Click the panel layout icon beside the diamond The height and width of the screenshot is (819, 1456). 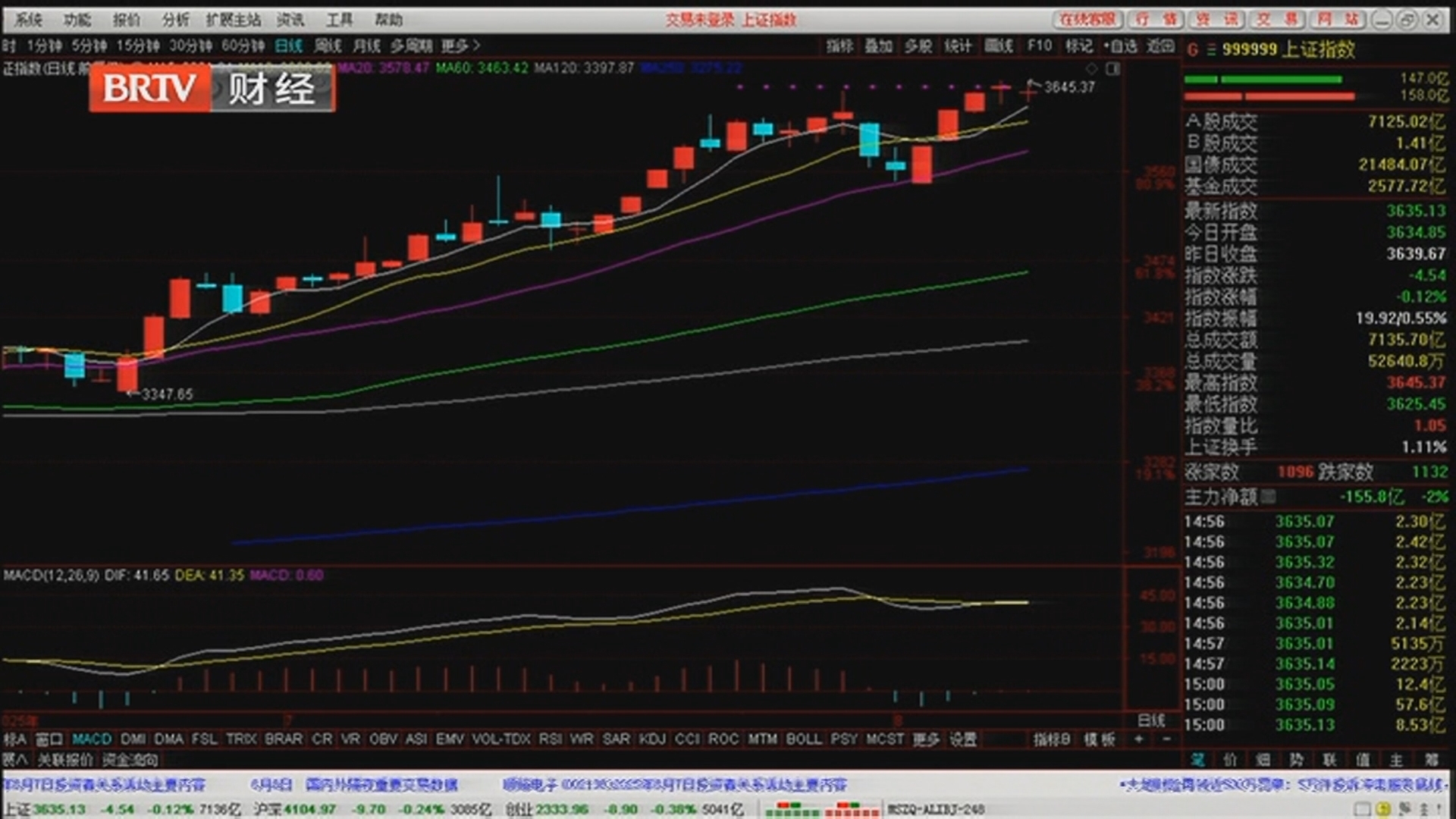tap(1112, 69)
